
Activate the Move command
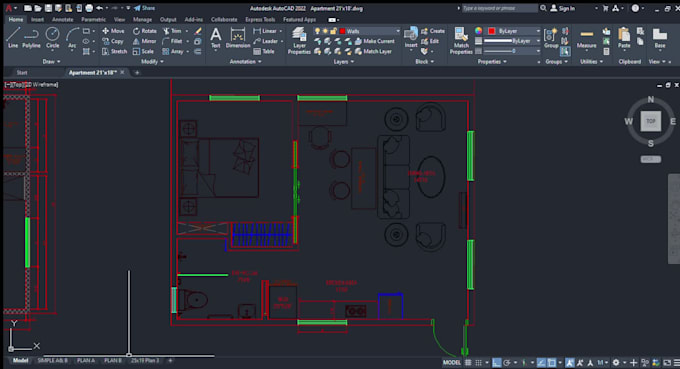tap(113, 31)
